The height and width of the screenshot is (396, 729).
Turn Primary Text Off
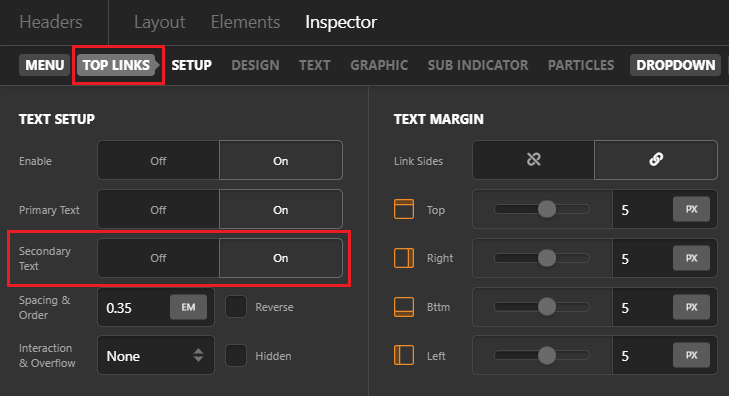tap(158, 210)
